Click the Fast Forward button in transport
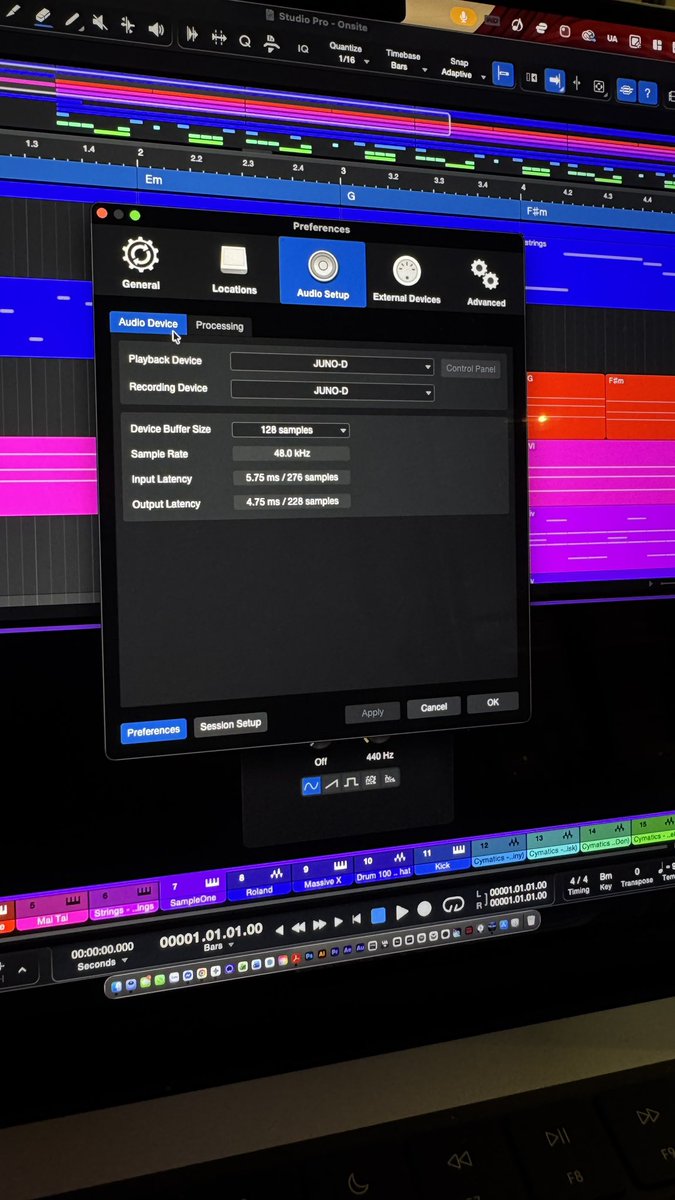The image size is (675, 1200). [x=319, y=925]
